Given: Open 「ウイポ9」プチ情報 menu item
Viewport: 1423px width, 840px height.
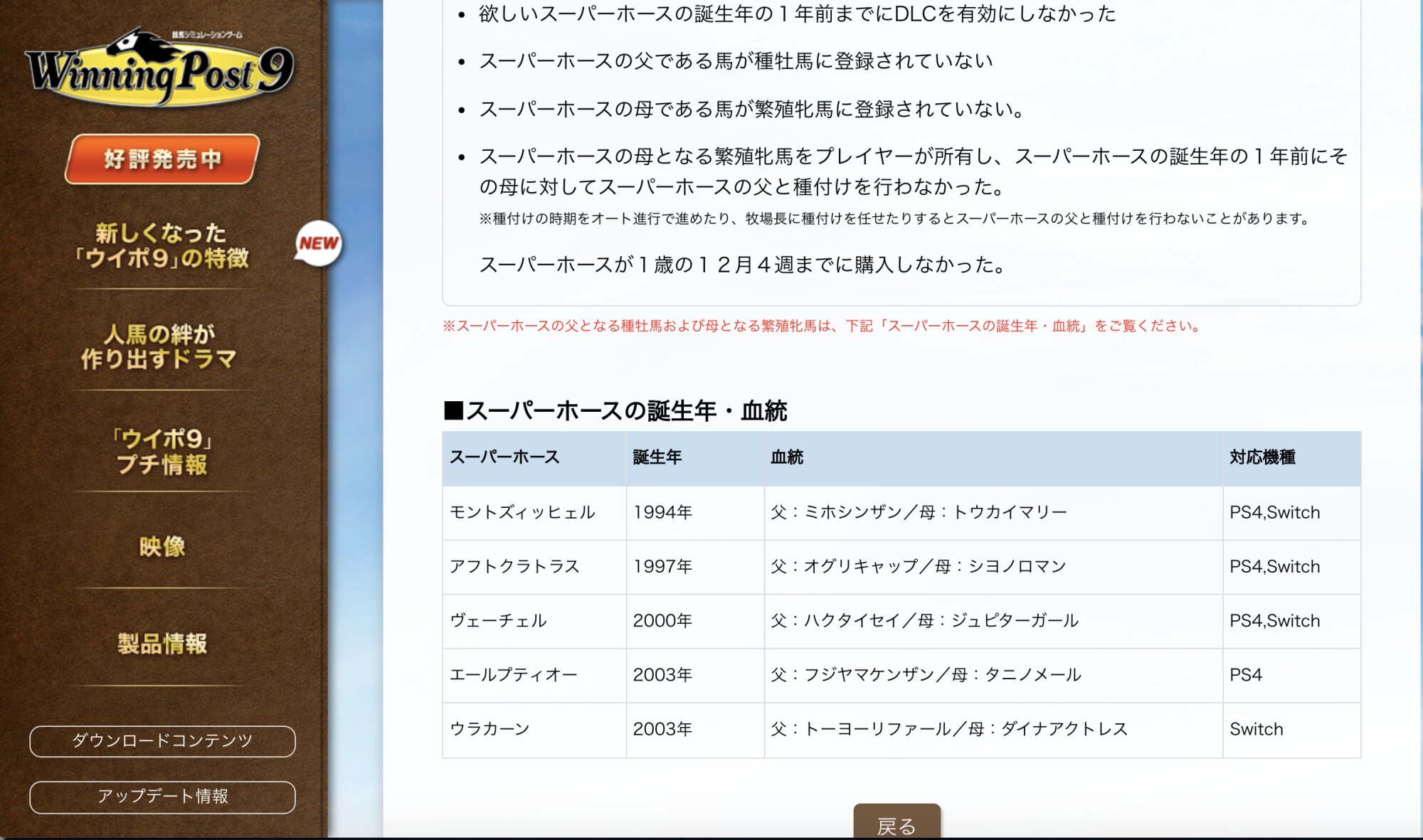Looking at the screenshot, I should 162,451.
